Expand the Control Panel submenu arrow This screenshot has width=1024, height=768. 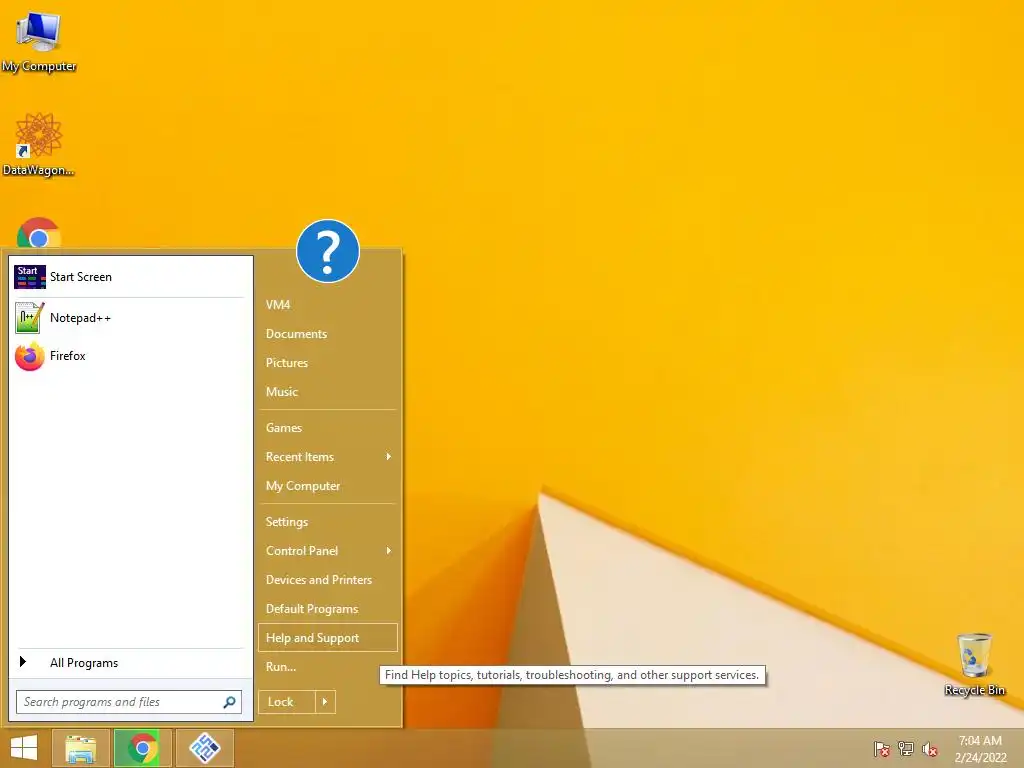pos(389,551)
